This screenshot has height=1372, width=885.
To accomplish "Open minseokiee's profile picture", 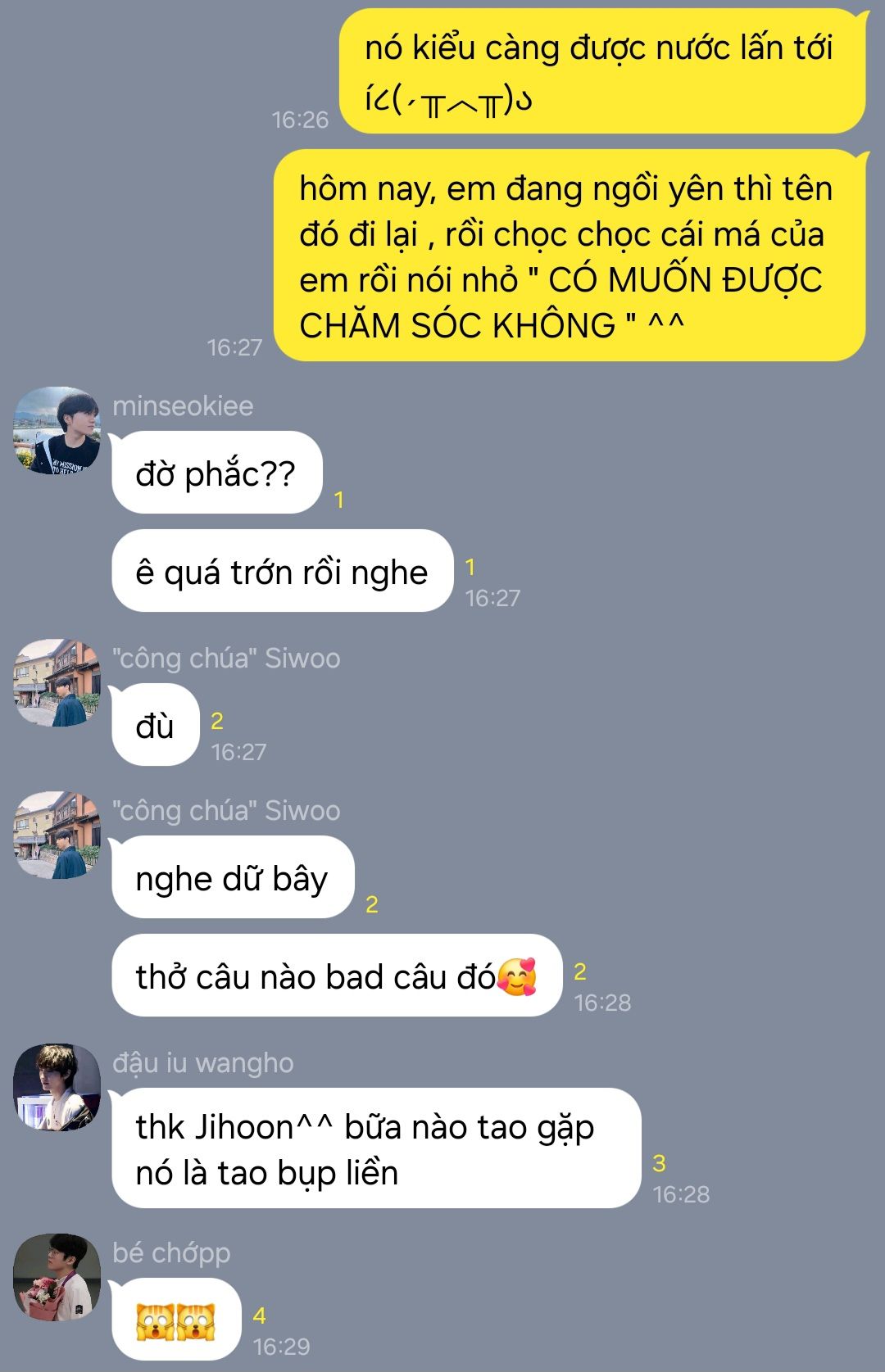I will click(x=57, y=430).
